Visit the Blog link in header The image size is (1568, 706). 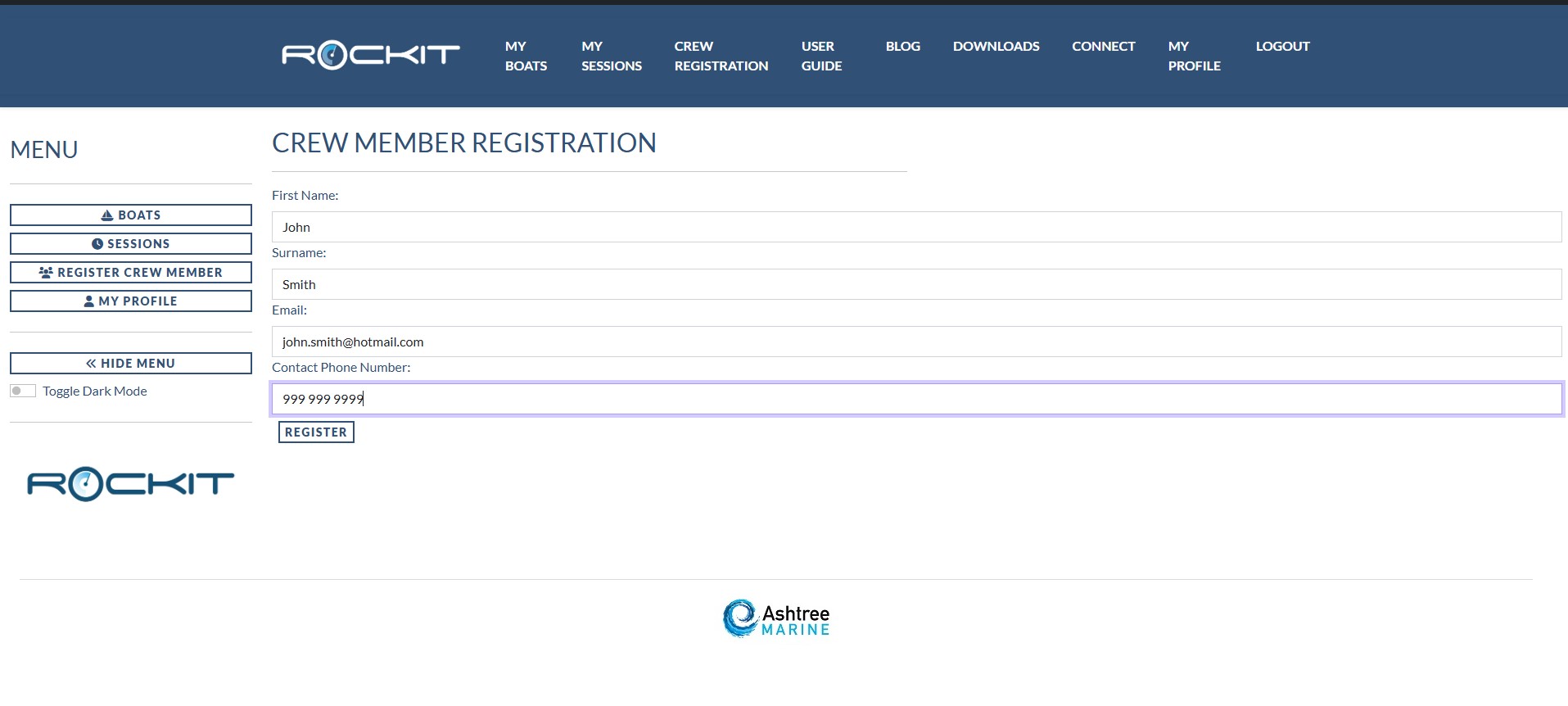[x=902, y=47]
